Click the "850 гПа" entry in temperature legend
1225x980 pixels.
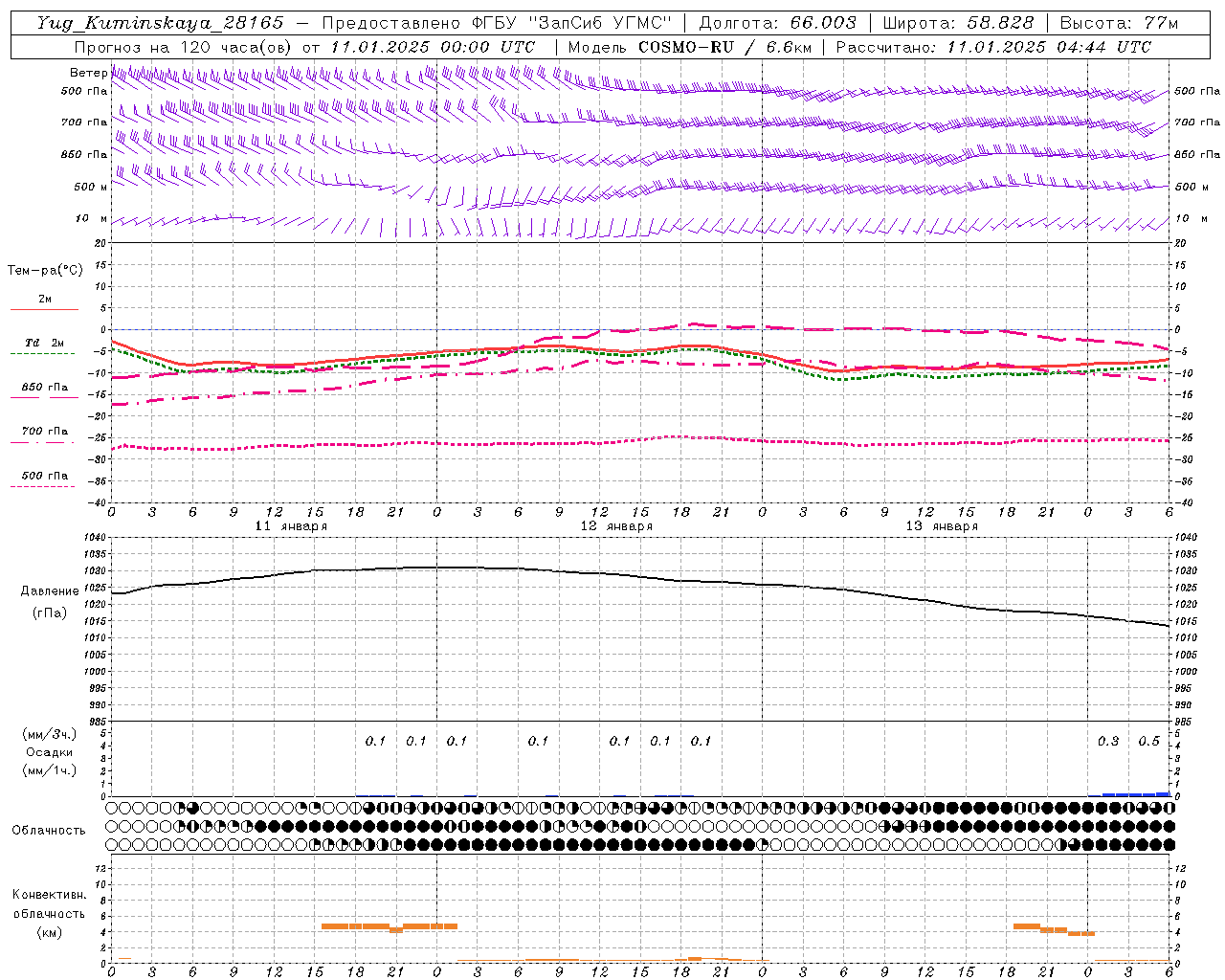[x=45, y=388]
